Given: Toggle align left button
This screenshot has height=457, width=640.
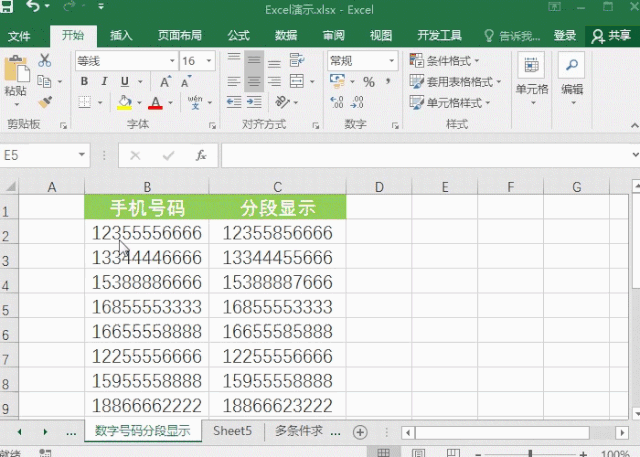Looking at the screenshot, I should [x=234, y=82].
